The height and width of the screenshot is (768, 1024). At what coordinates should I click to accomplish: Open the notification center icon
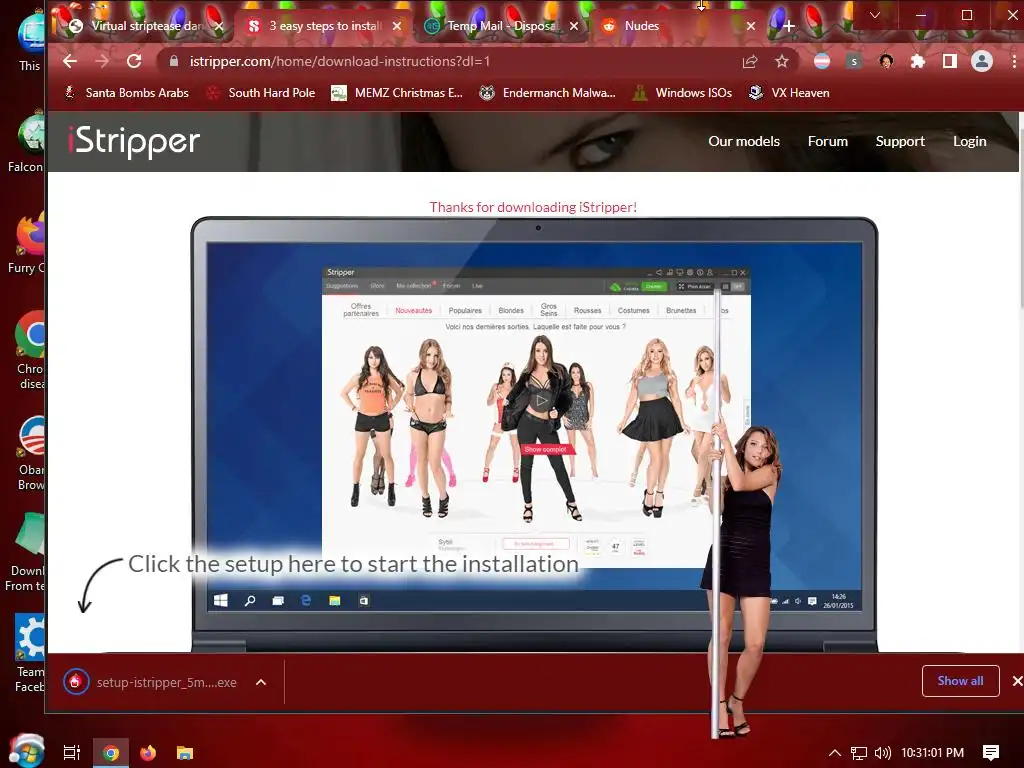[991, 752]
